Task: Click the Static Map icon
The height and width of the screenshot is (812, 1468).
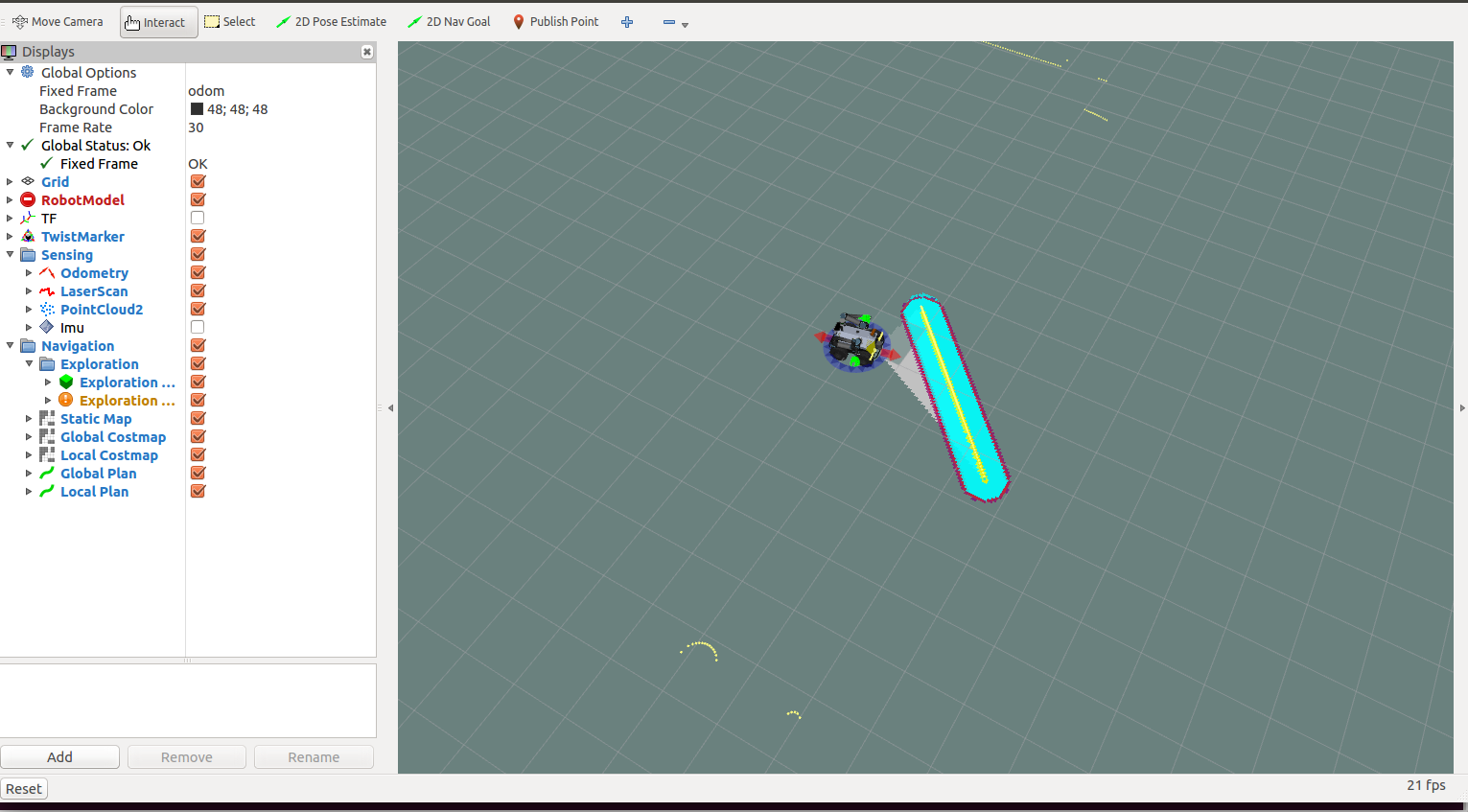Action: (x=47, y=418)
